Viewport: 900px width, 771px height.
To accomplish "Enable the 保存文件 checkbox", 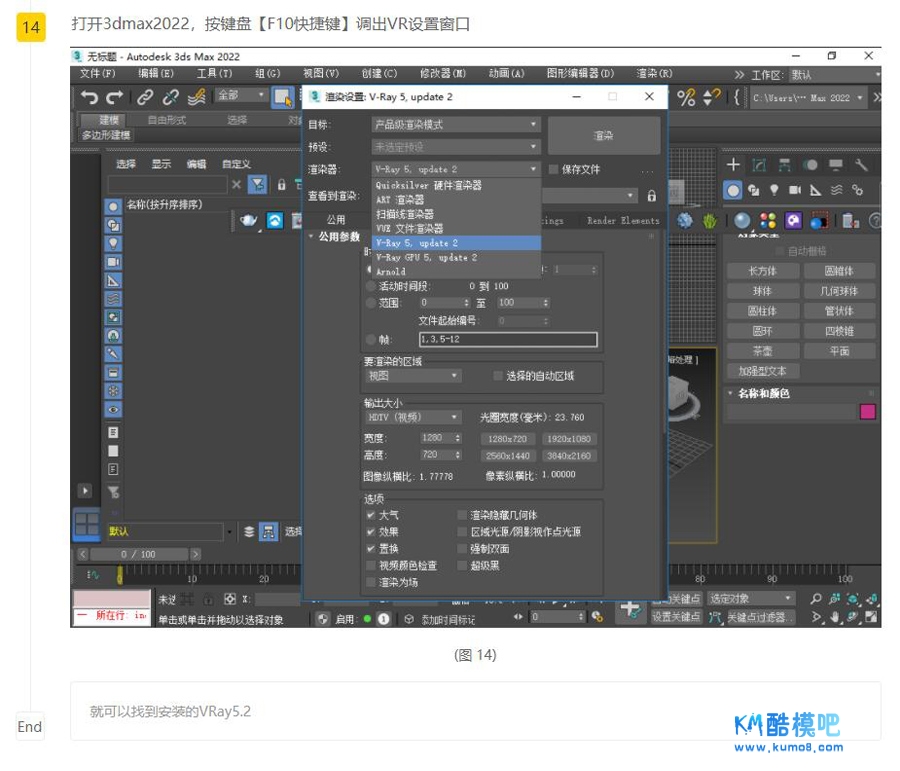I will [x=554, y=170].
